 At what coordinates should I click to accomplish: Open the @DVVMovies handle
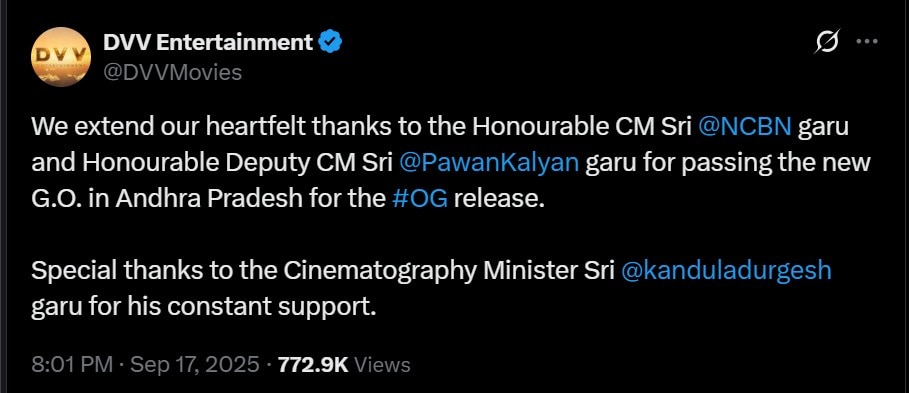click(x=172, y=72)
